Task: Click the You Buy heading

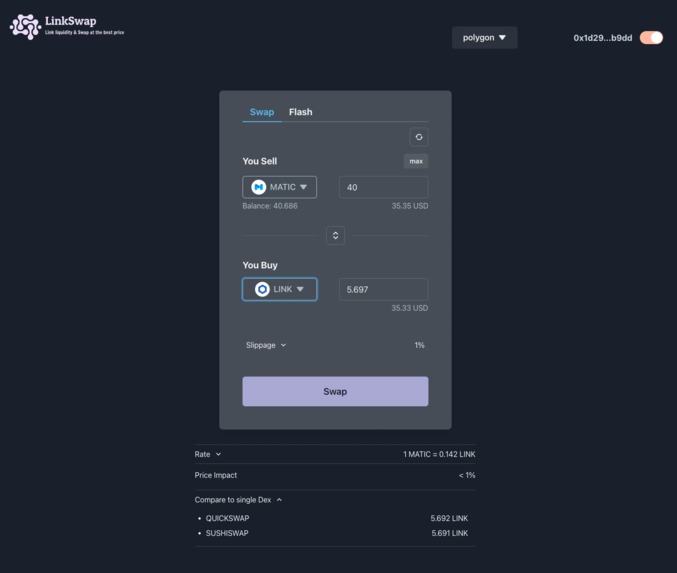Action: point(260,265)
